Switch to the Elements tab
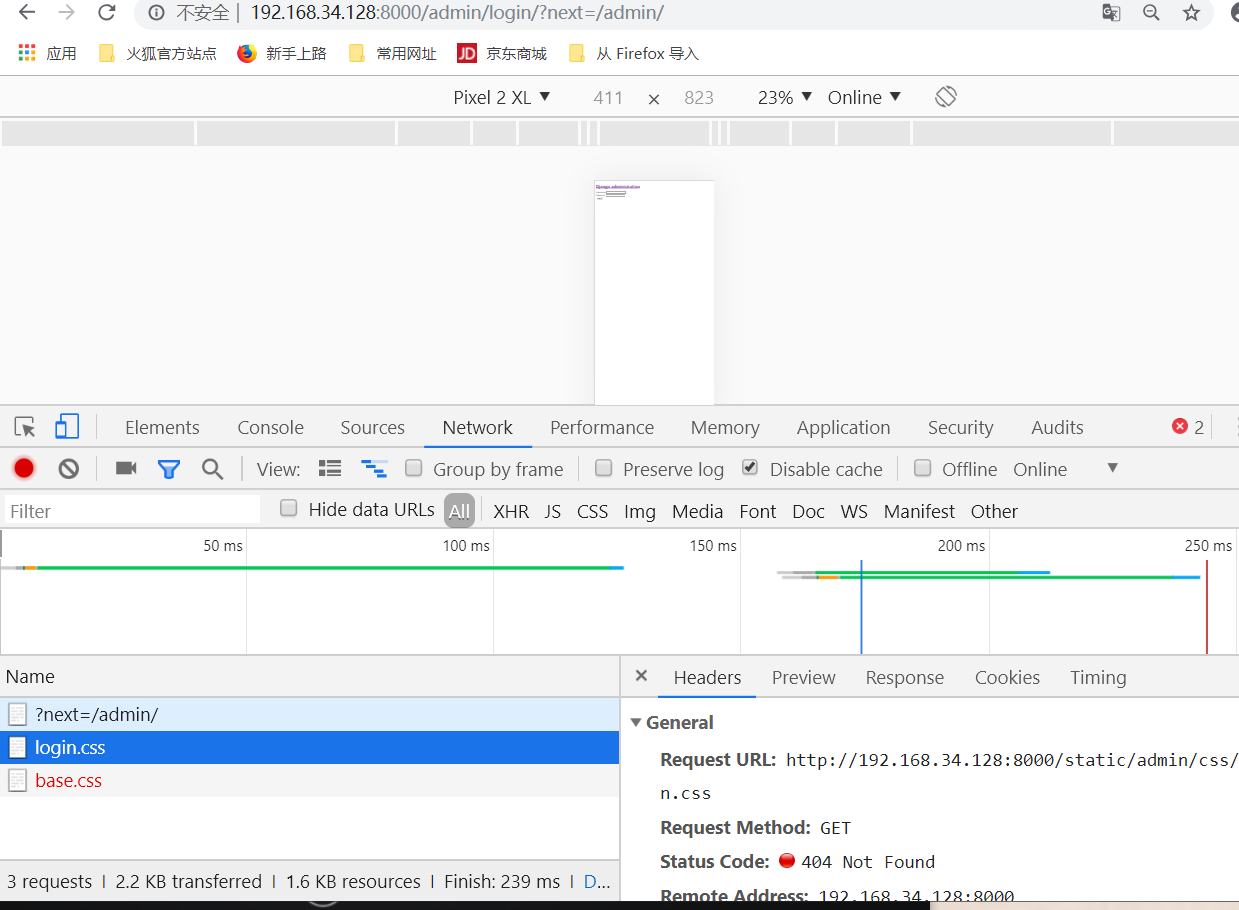Image resolution: width=1239 pixels, height=910 pixels. click(162, 427)
